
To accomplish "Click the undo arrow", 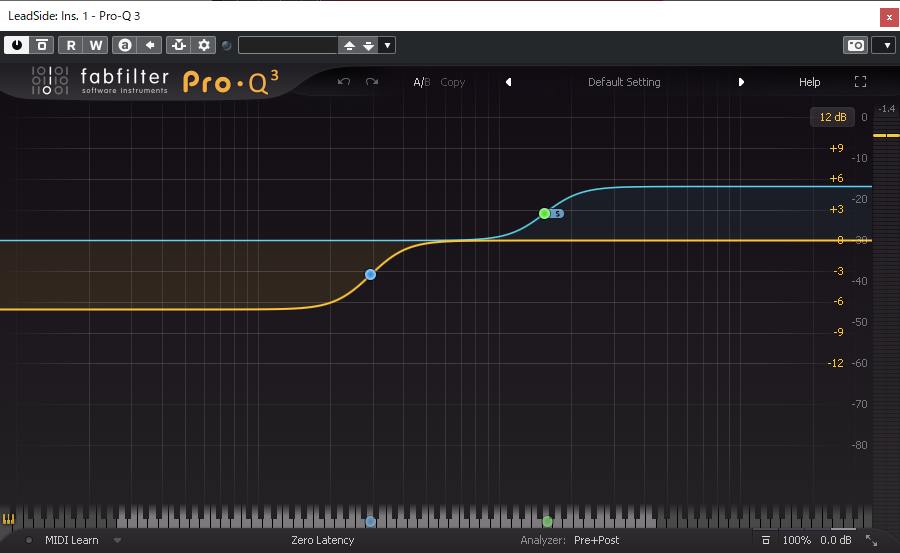I will pyautogui.click(x=344, y=82).
